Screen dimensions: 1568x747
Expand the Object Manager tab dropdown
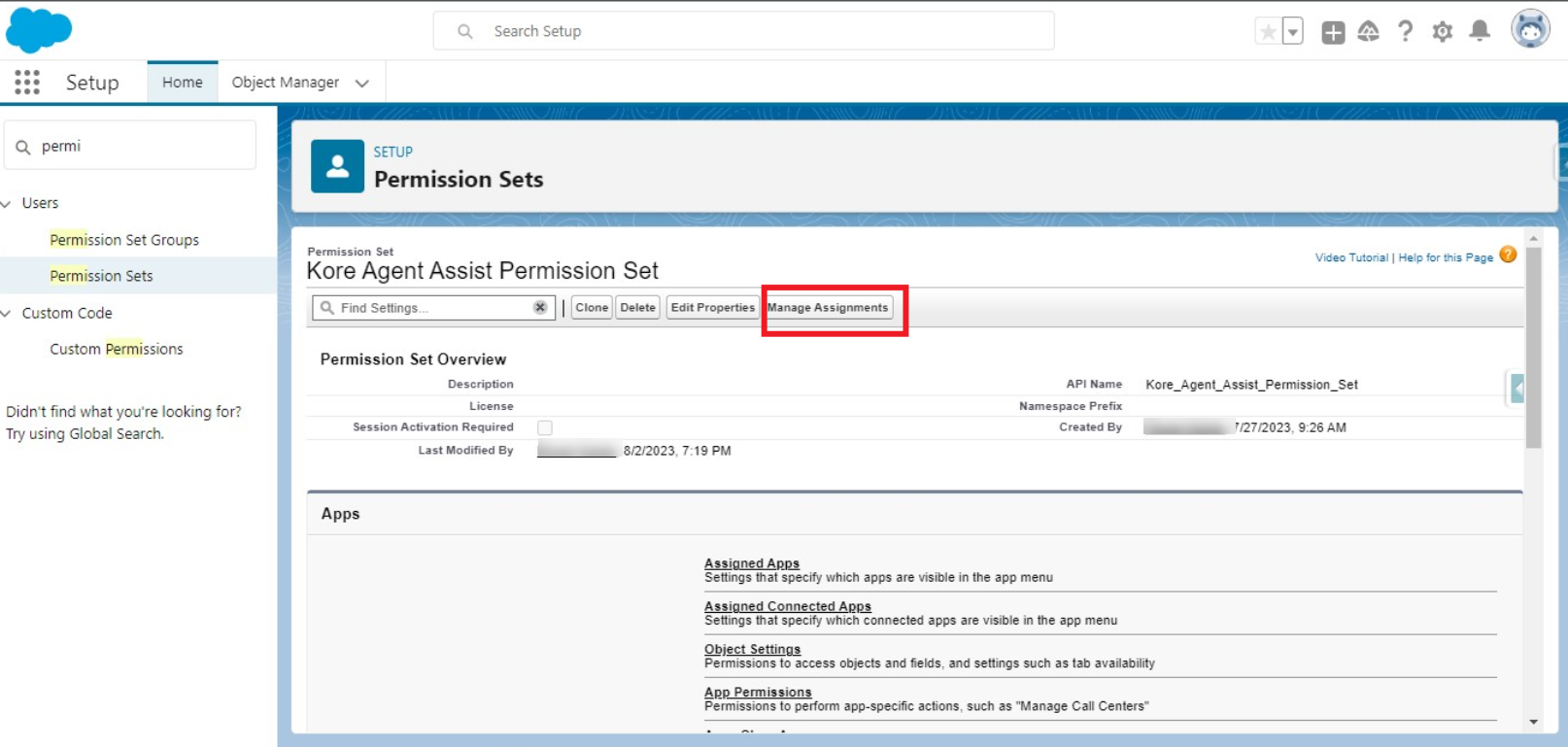[362, 84]
